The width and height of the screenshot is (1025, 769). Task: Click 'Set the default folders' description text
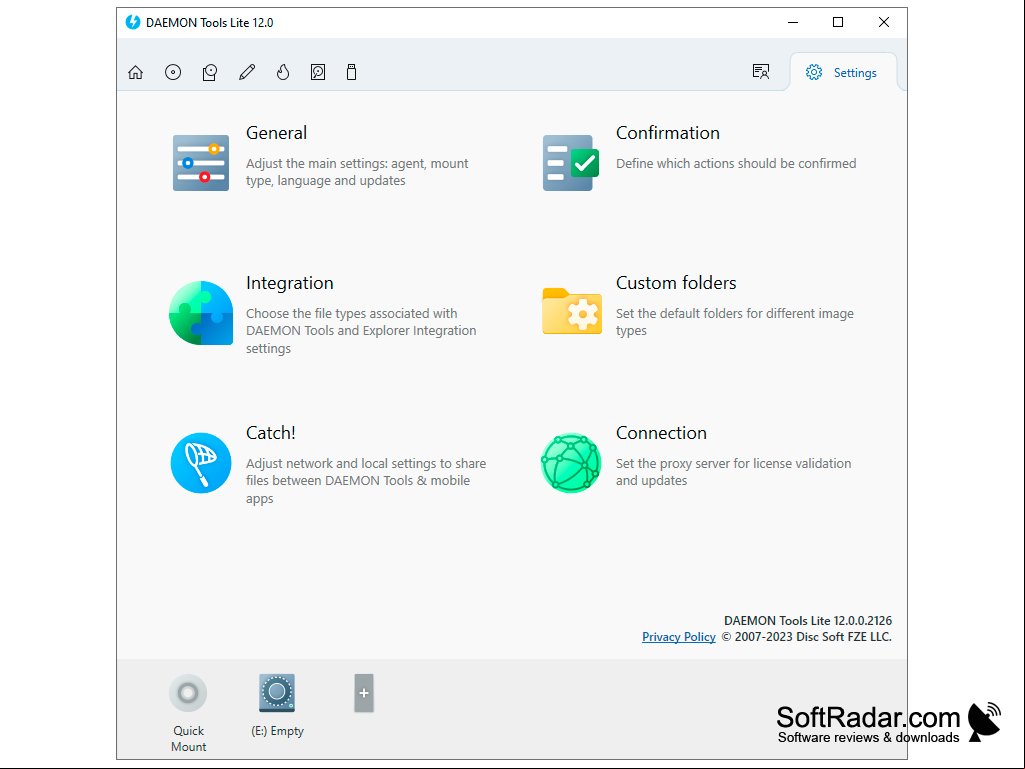[735, 322]
